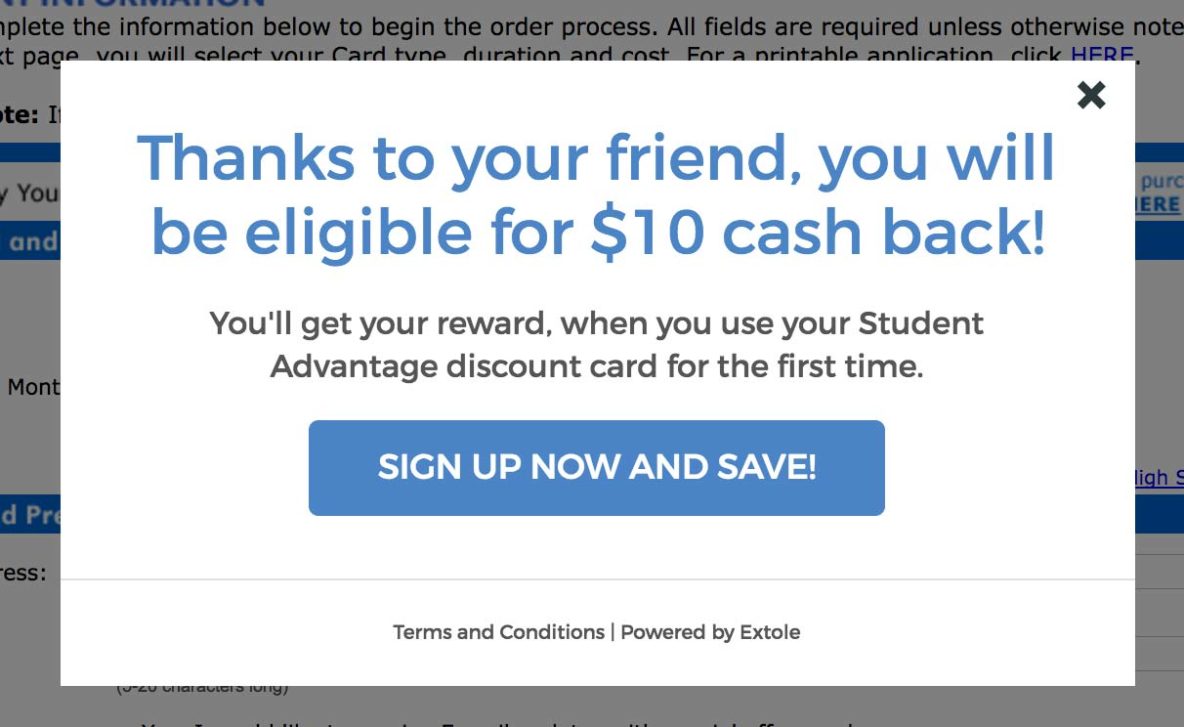
Task: Click the $10 cash back headline text
Action: click(x=597, y=195)
